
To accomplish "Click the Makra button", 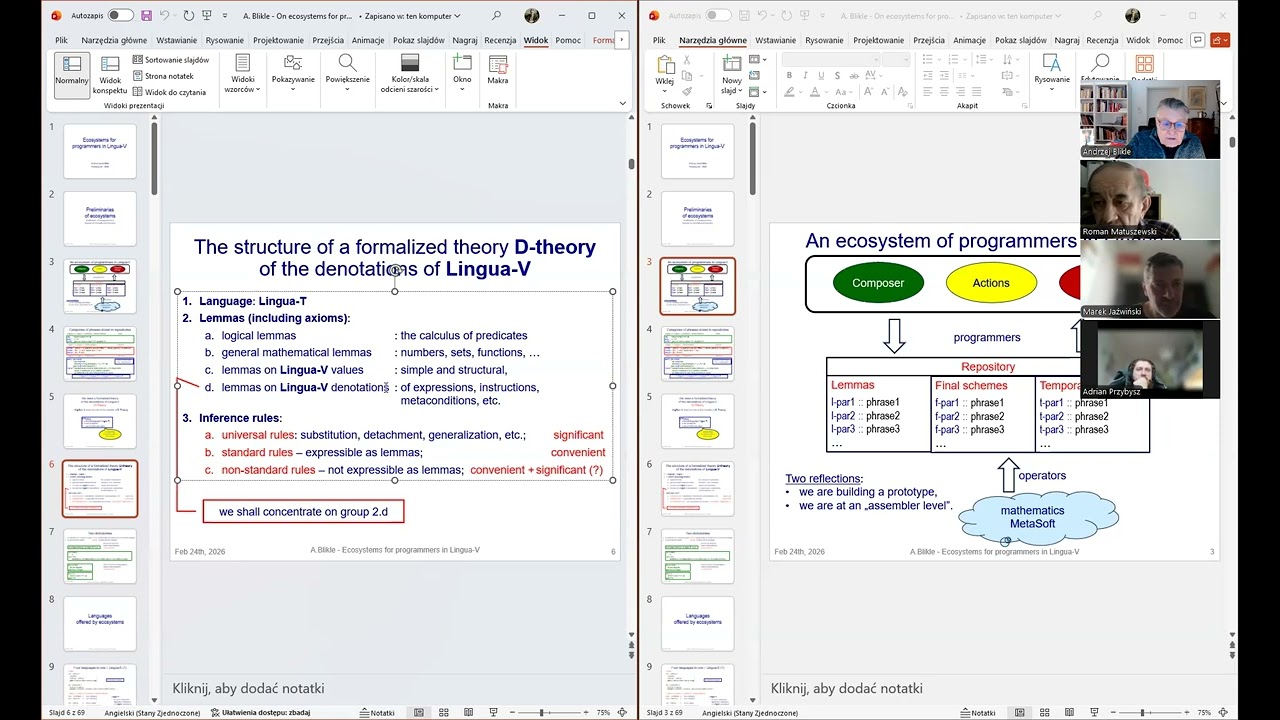I will (498, 72).
